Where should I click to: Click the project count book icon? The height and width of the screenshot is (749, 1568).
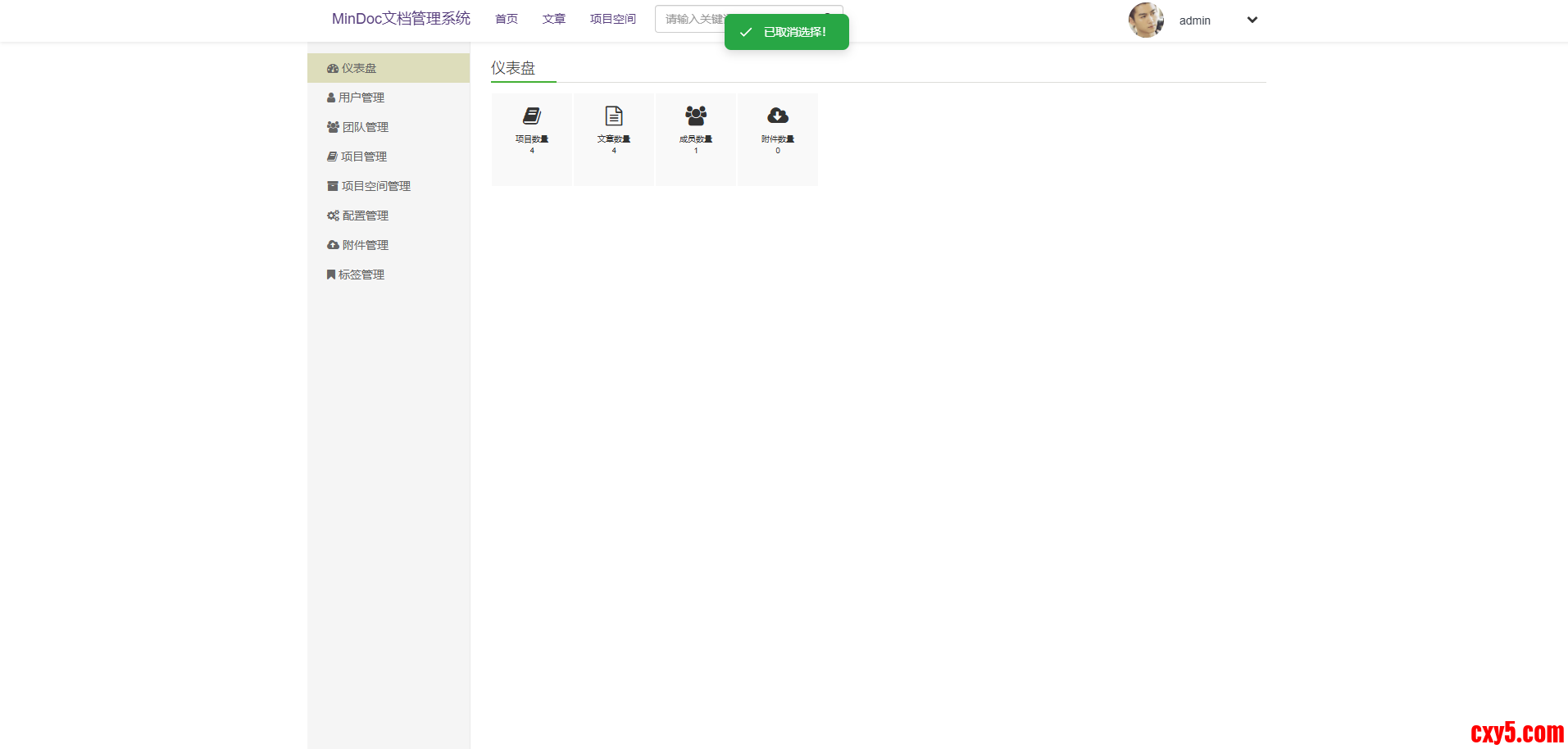(532, 116)
